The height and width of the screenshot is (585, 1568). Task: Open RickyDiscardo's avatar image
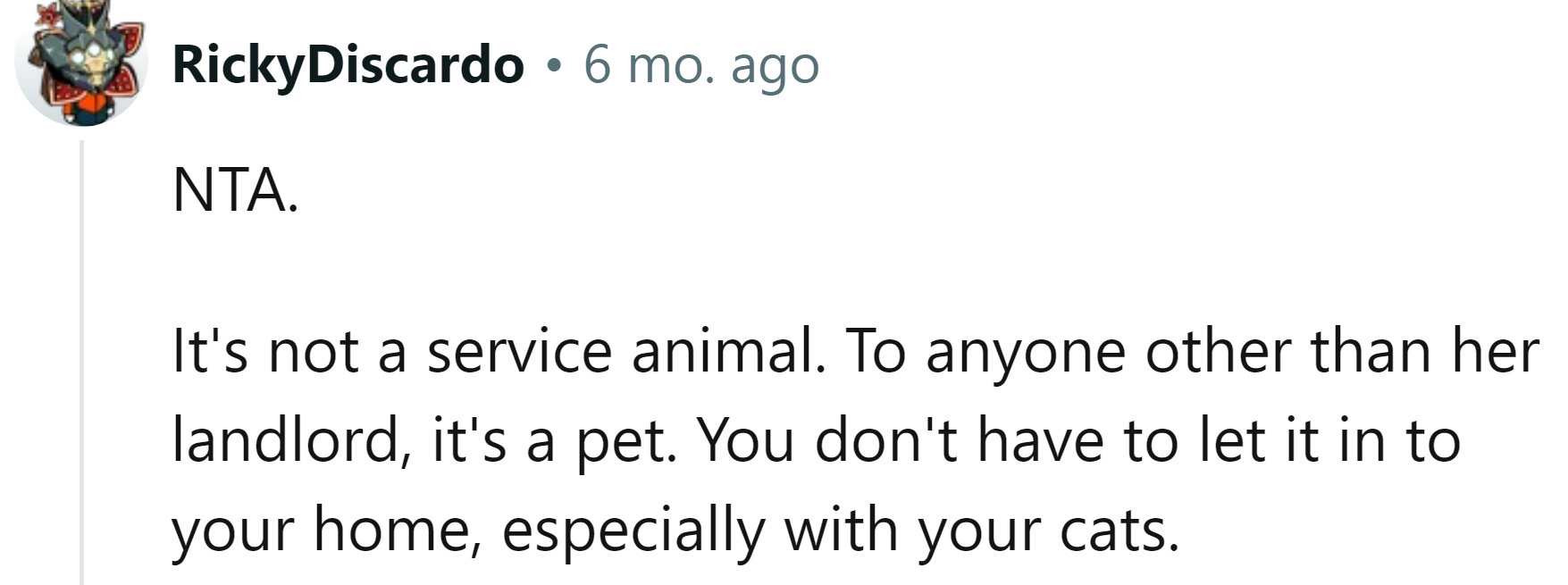click(80, 64)
